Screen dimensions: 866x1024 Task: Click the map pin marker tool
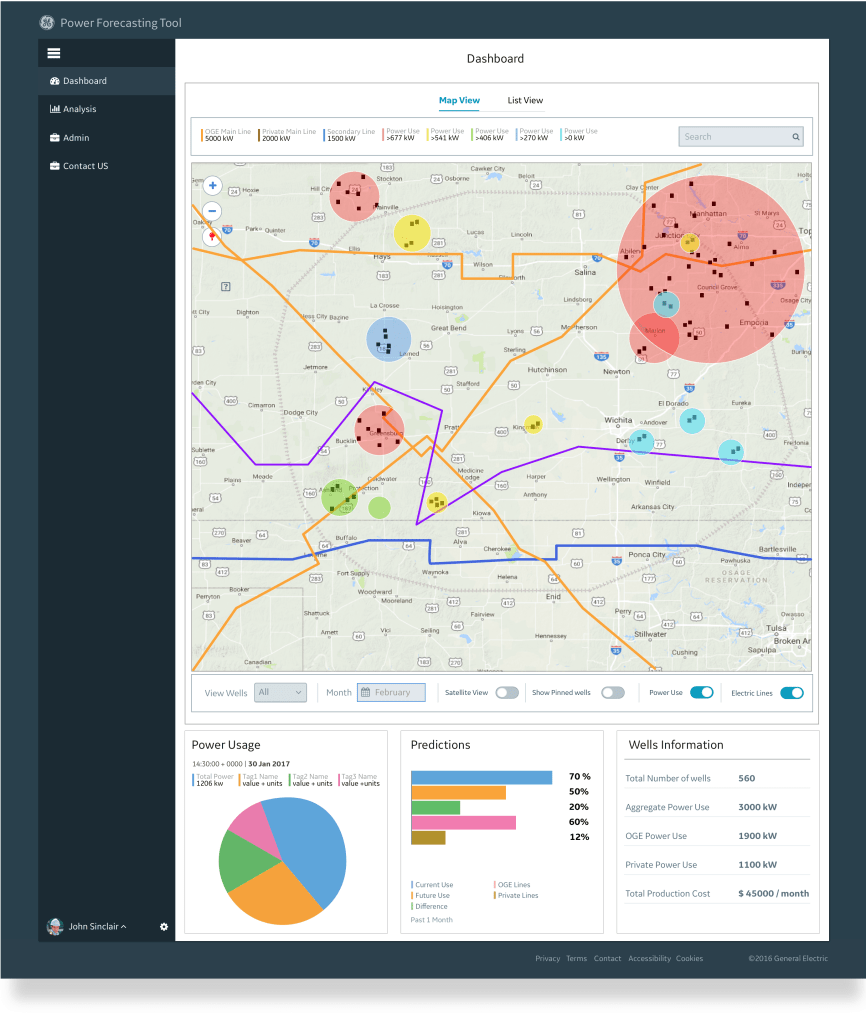click(x=212, y=237)
